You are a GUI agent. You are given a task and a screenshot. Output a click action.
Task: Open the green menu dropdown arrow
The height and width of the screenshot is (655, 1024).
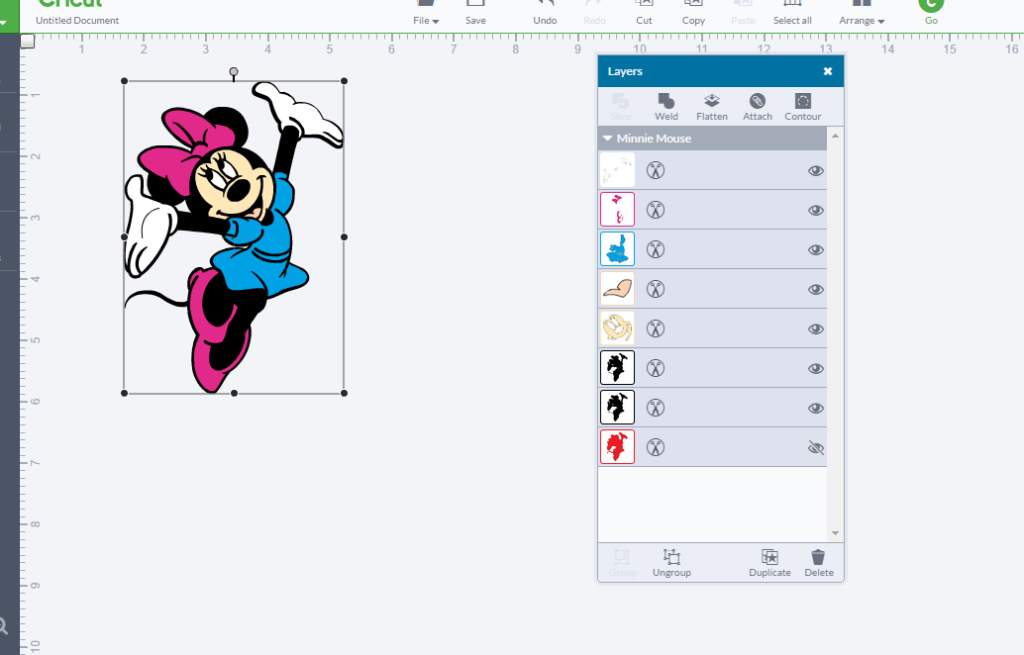click(x=3, y=22)
